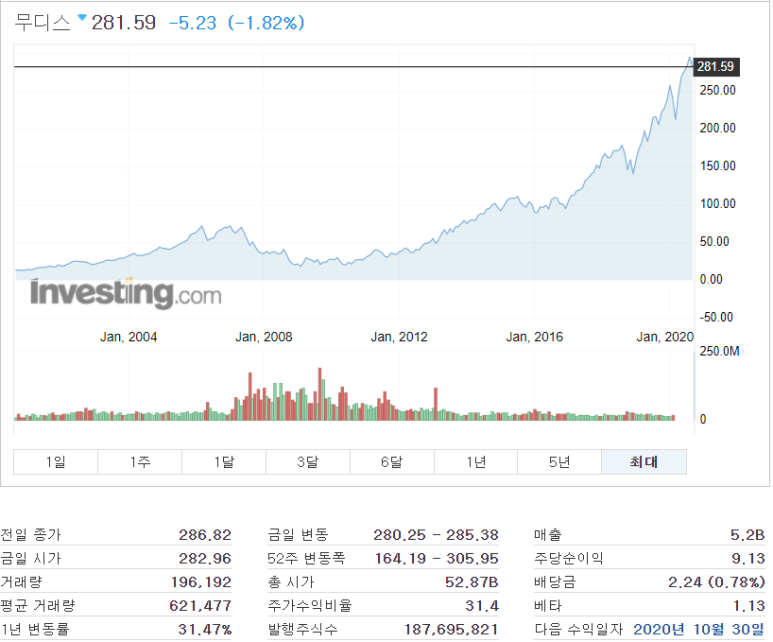Click the 주가수익비율 label

pyautogui.click(x=310, y=606)
